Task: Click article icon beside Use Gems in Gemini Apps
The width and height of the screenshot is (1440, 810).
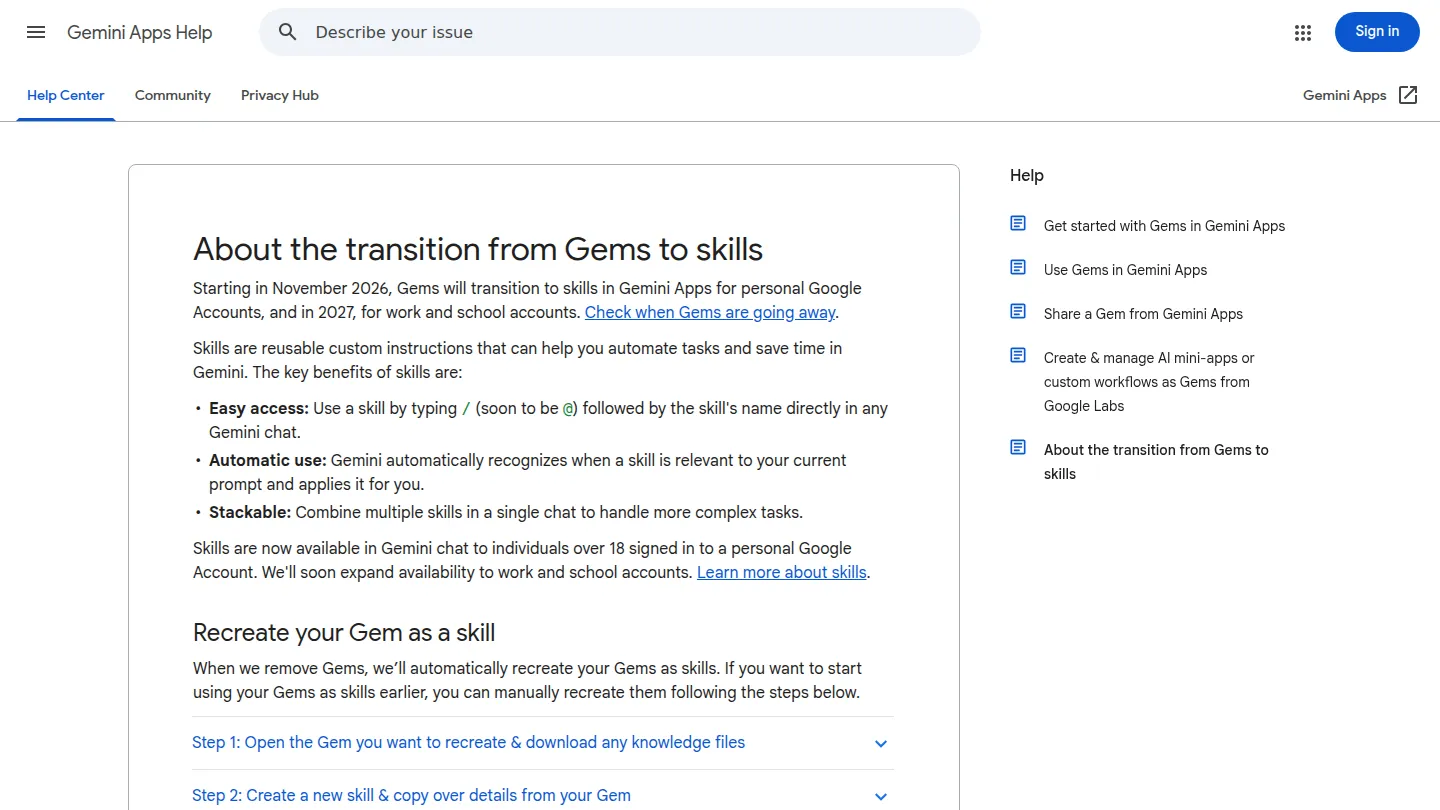Action: (x=1018, y=268)
